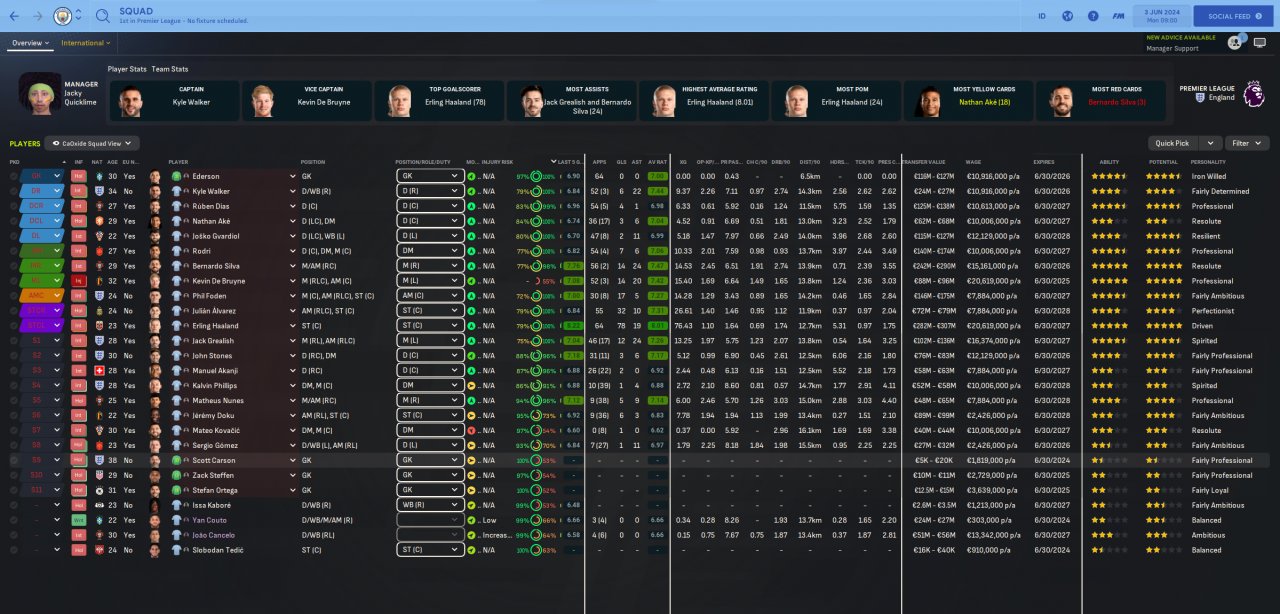Open João Cancelo's player name link

coord(215,535)
